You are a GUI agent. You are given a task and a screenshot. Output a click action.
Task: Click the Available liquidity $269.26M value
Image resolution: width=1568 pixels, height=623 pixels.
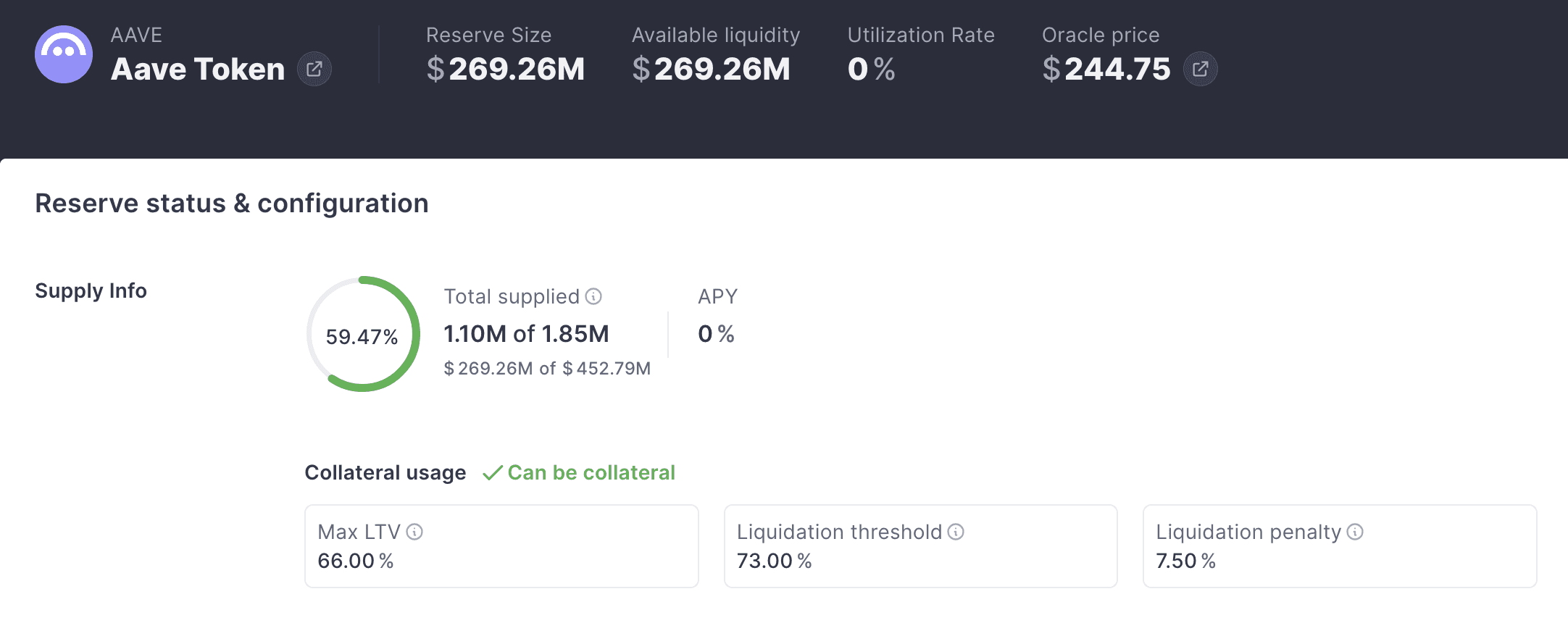[712, 70]
